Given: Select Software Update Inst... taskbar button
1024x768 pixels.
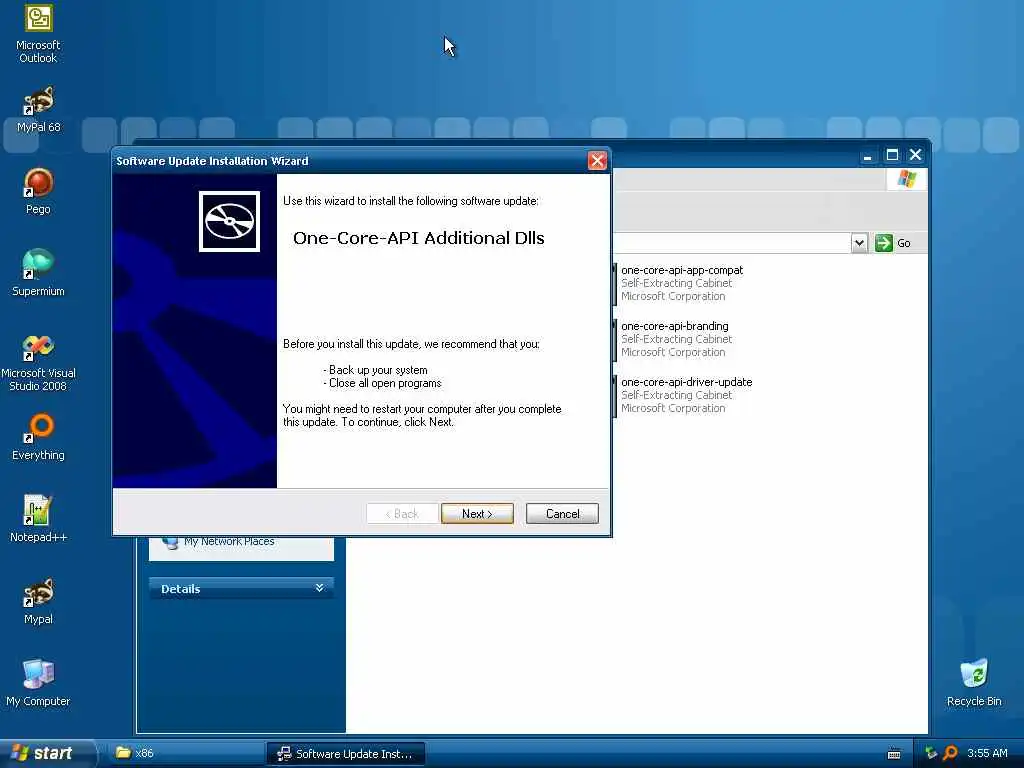Looking at the screenshot, I should (x=346, y=754).
